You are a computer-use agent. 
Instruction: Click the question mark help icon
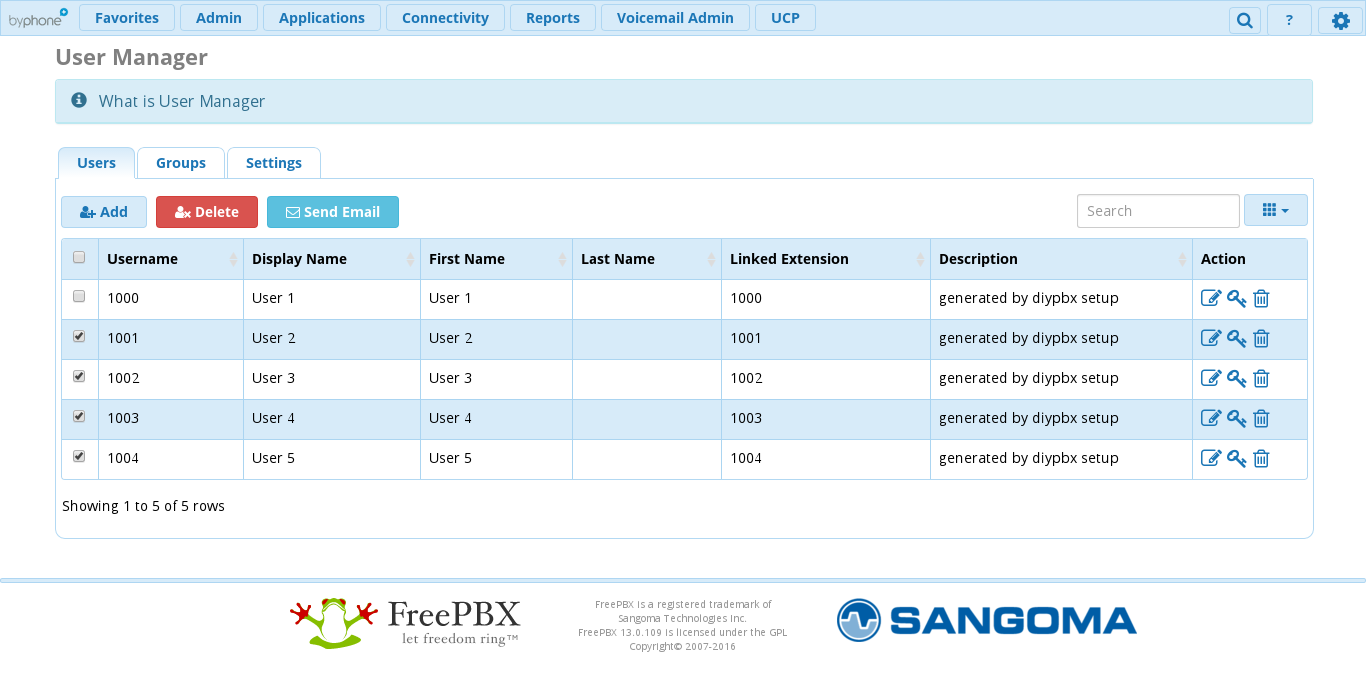[1289, 20]
